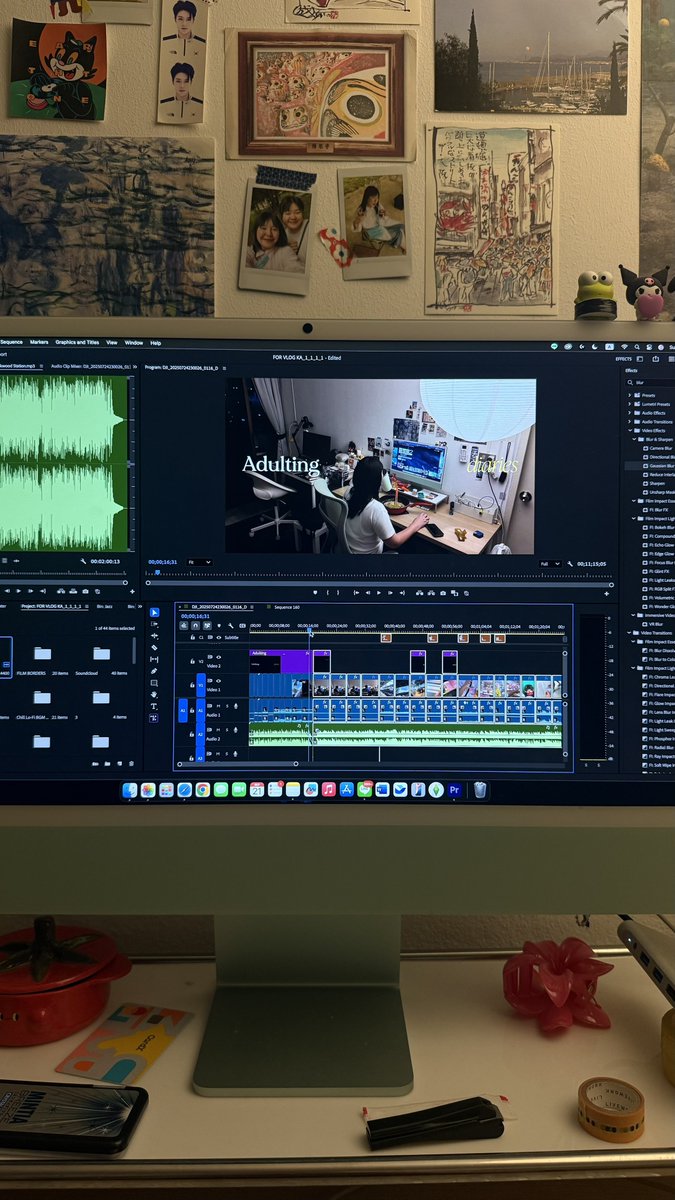Open Premiere Pro from the Dock
This screenshot has height=1200, width=675.
(x=454, y=790)
